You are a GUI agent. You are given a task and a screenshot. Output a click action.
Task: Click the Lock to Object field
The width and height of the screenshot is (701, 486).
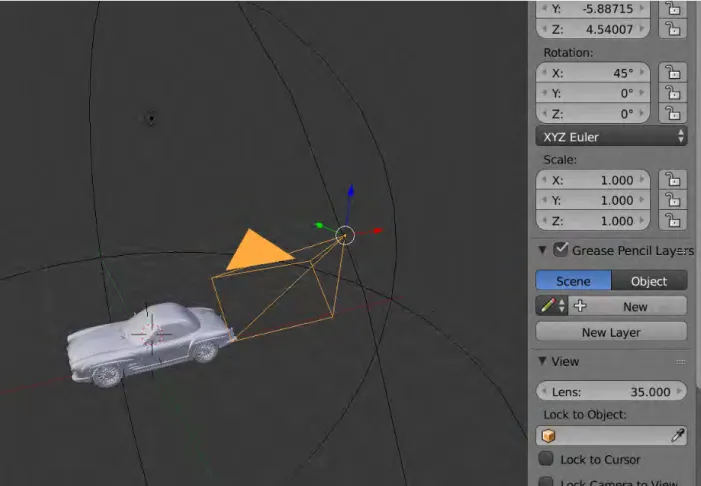point(611,435)
